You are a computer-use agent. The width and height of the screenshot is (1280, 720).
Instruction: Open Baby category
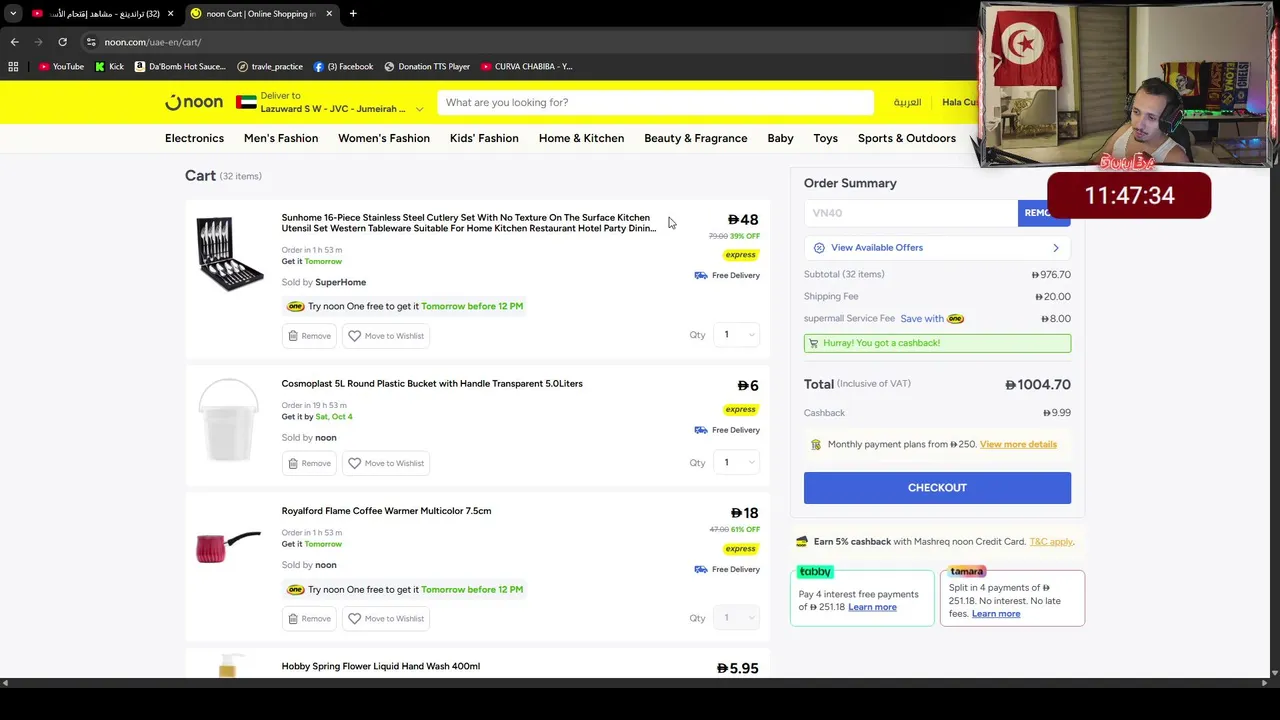pos(780,138)
